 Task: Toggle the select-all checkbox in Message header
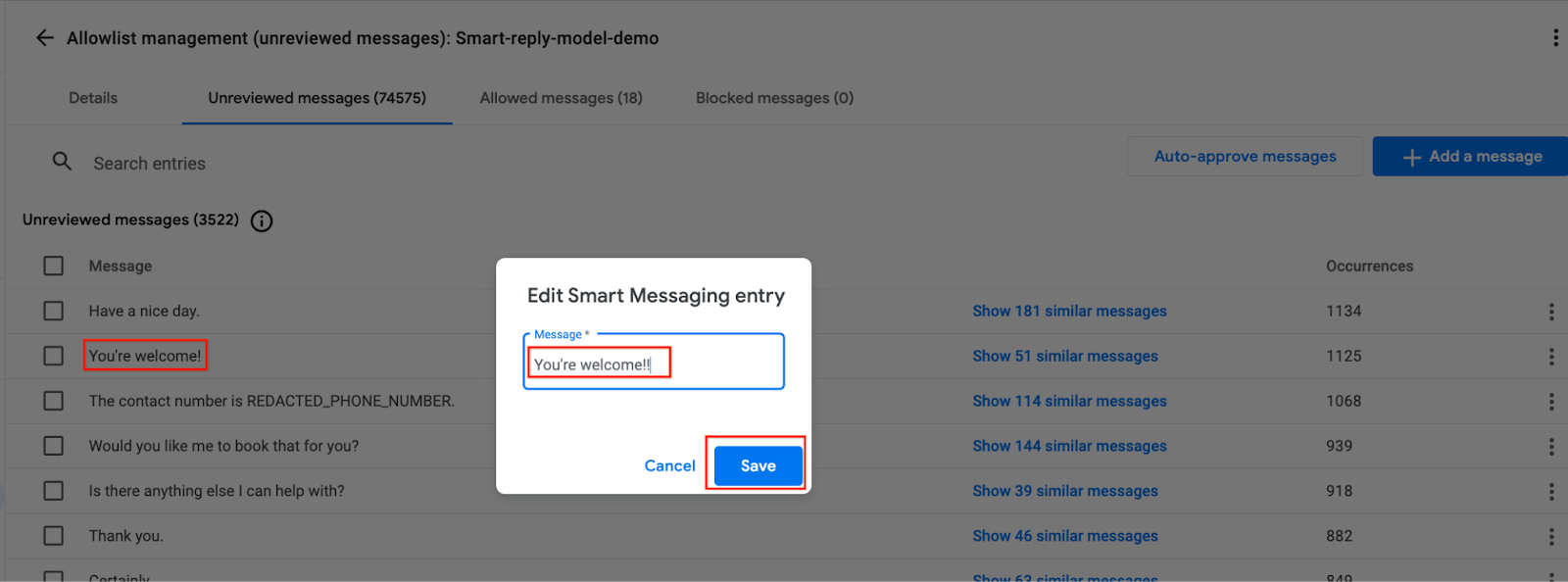click(54, 267)
